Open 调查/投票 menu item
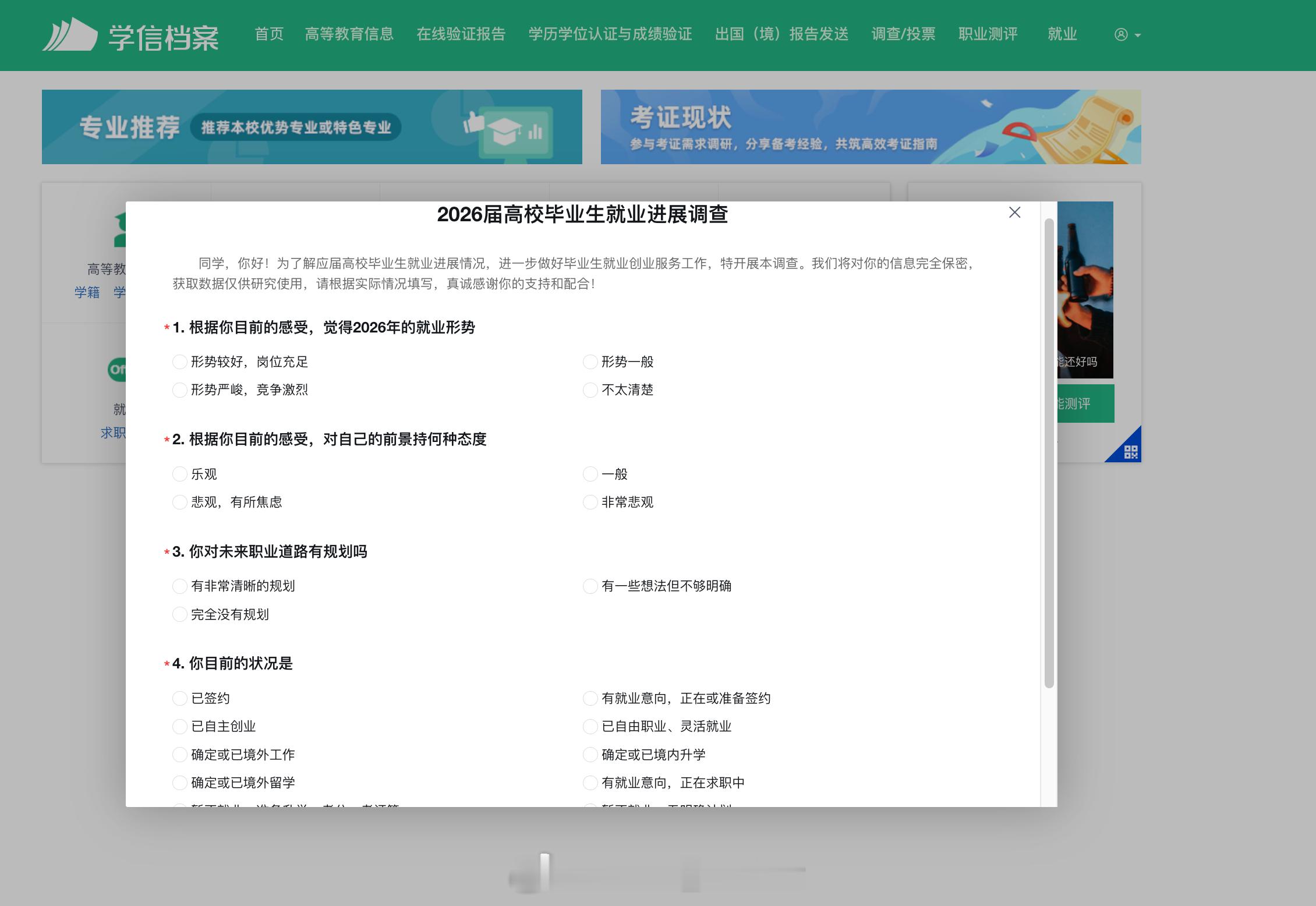1316x906 pixels. pyautogui.click(x=903, y=34)
